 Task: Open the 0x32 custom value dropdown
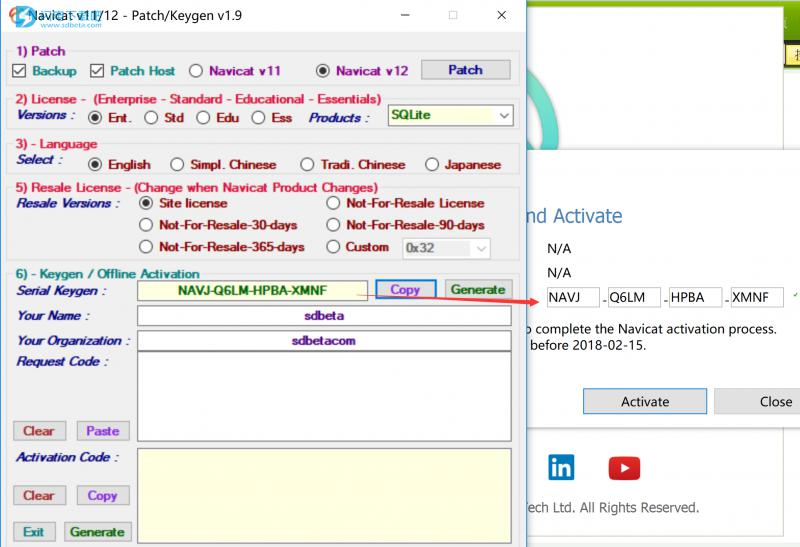pos(446,248)
